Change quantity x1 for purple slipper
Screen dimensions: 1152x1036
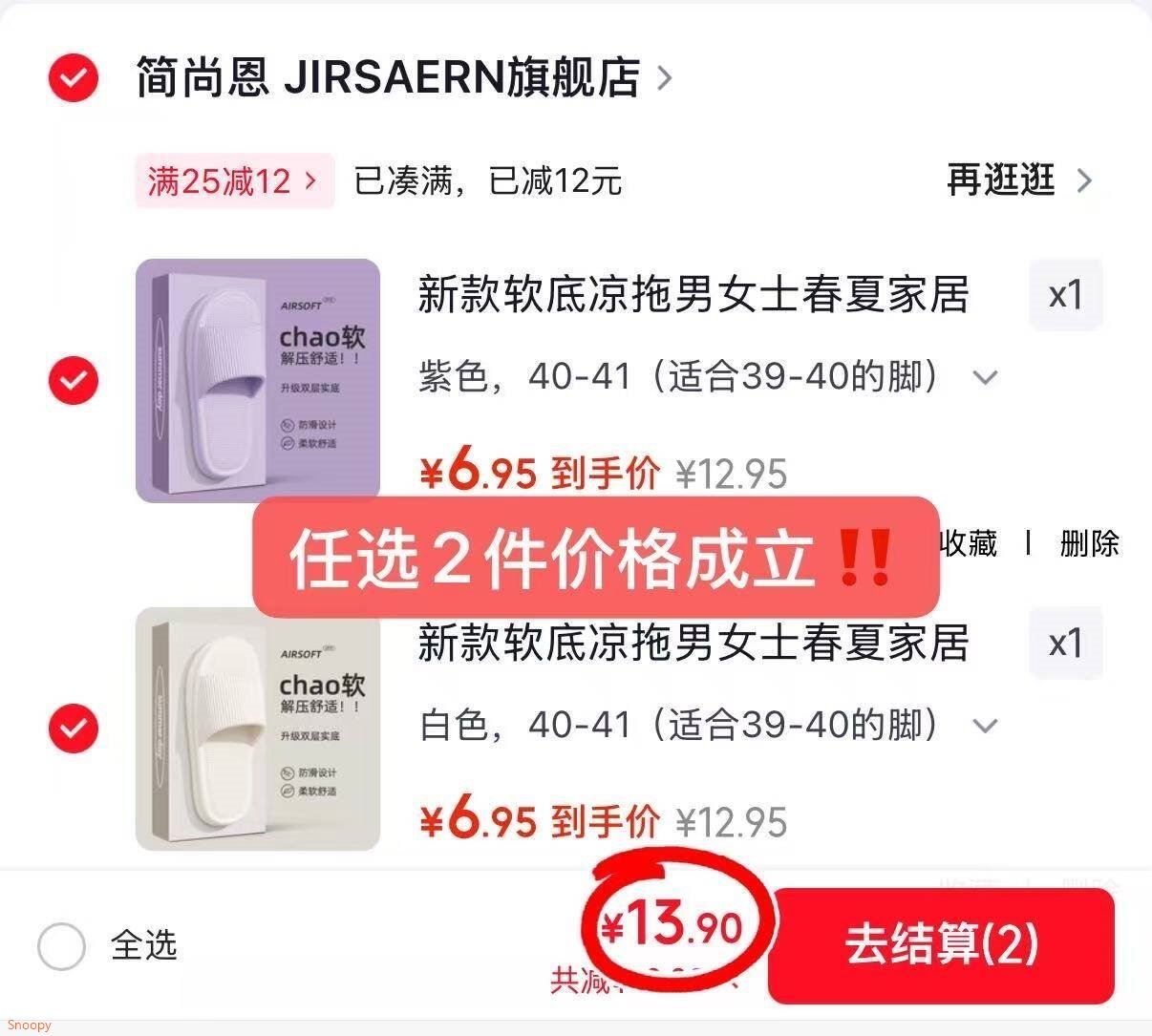point(1066,294)
